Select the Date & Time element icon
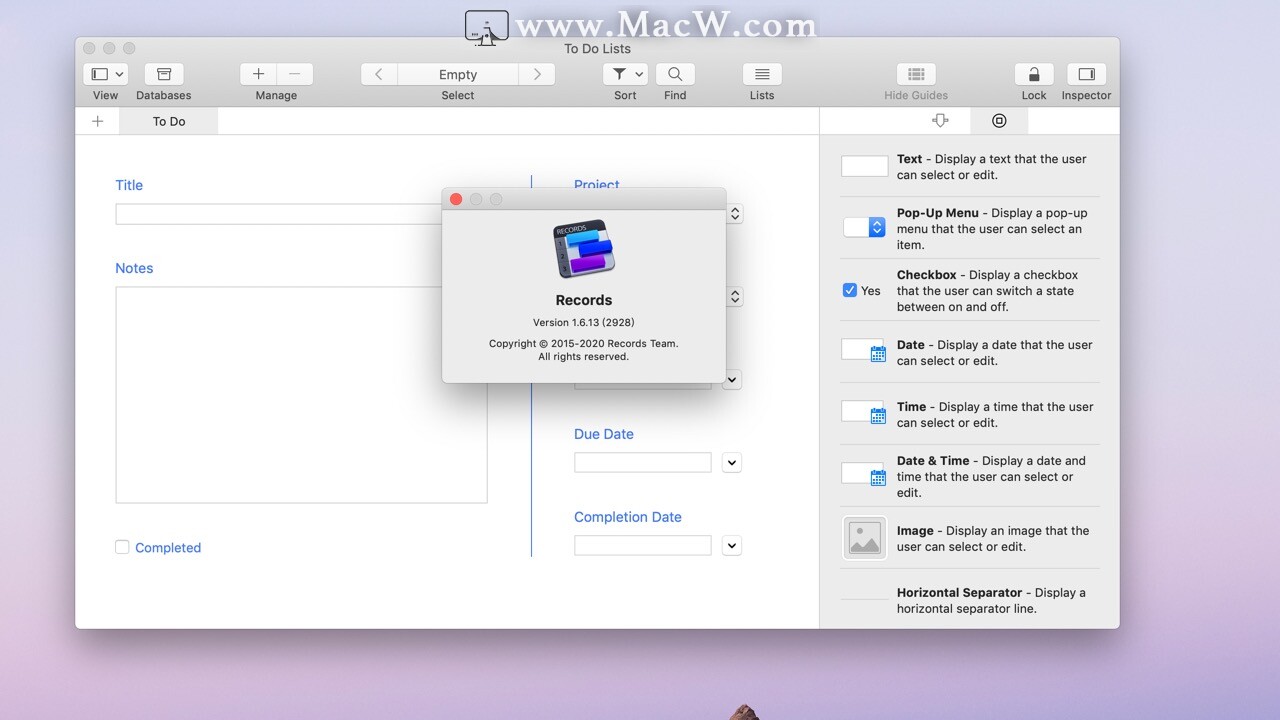The height and width of the screenshot is (720, 1280). 878,477
